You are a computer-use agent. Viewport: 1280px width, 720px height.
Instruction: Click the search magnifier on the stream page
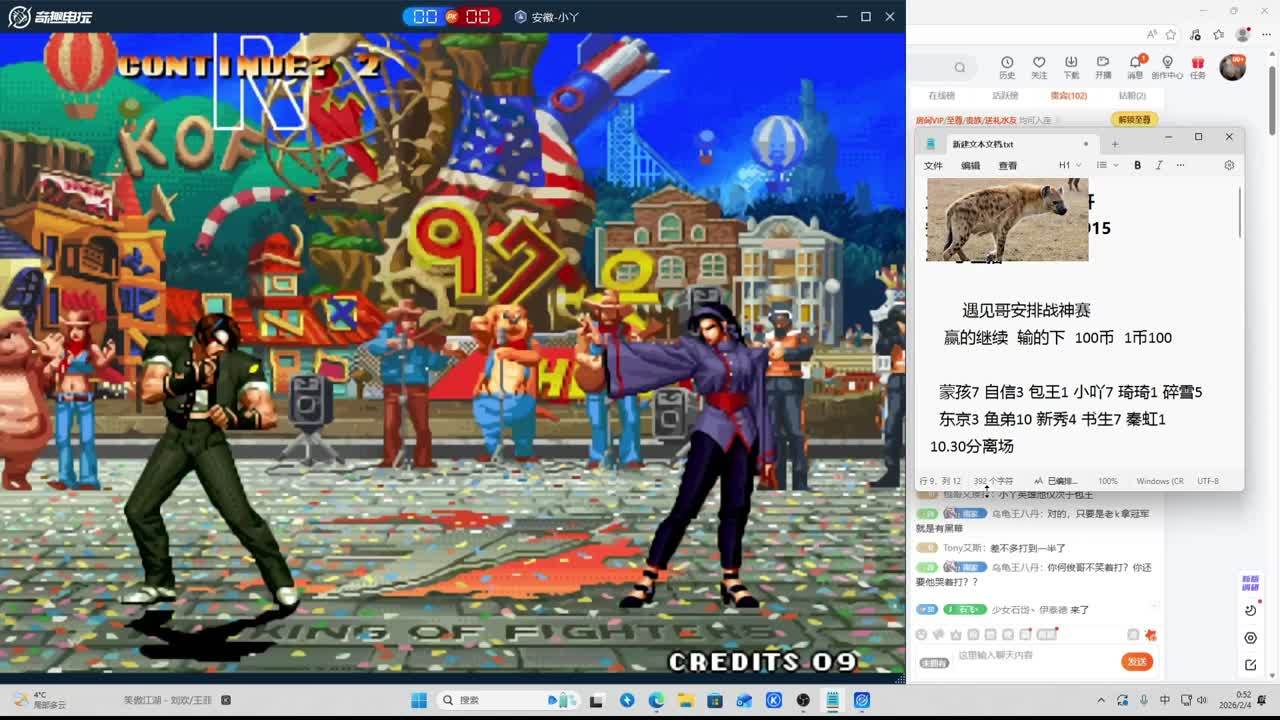pos(960,67)
